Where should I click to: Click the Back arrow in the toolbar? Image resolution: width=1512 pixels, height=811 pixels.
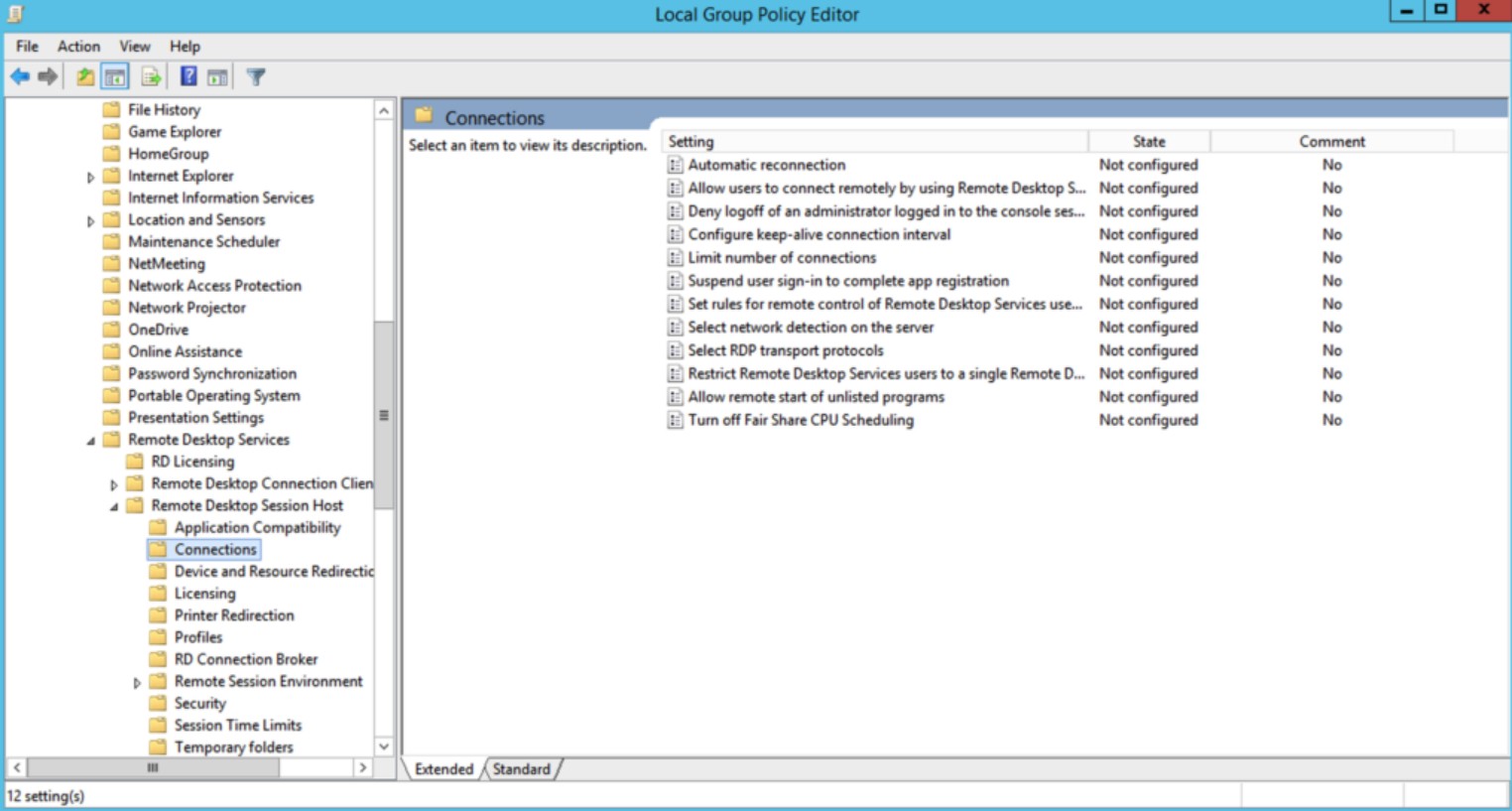[20, 76]
